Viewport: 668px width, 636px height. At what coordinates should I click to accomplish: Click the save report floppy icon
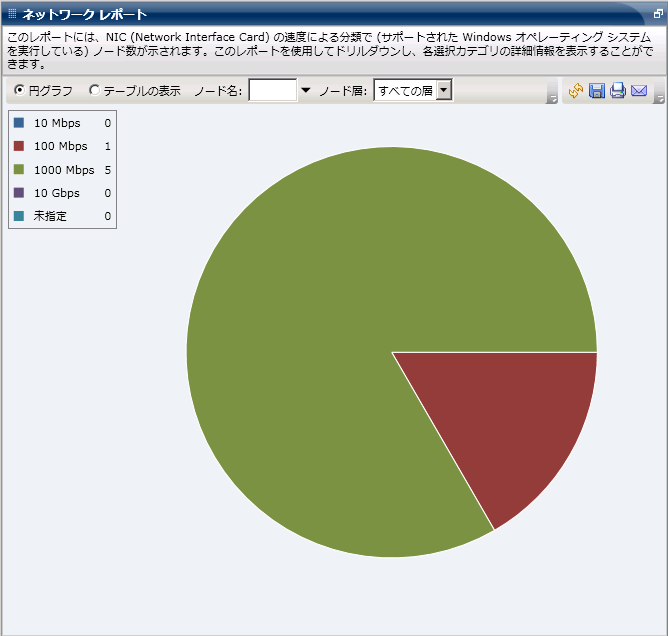597,91
